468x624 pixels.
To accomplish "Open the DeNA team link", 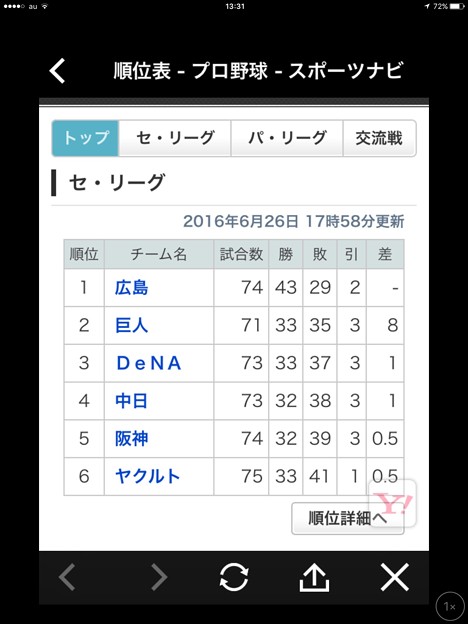I will [x=149, y=363].
